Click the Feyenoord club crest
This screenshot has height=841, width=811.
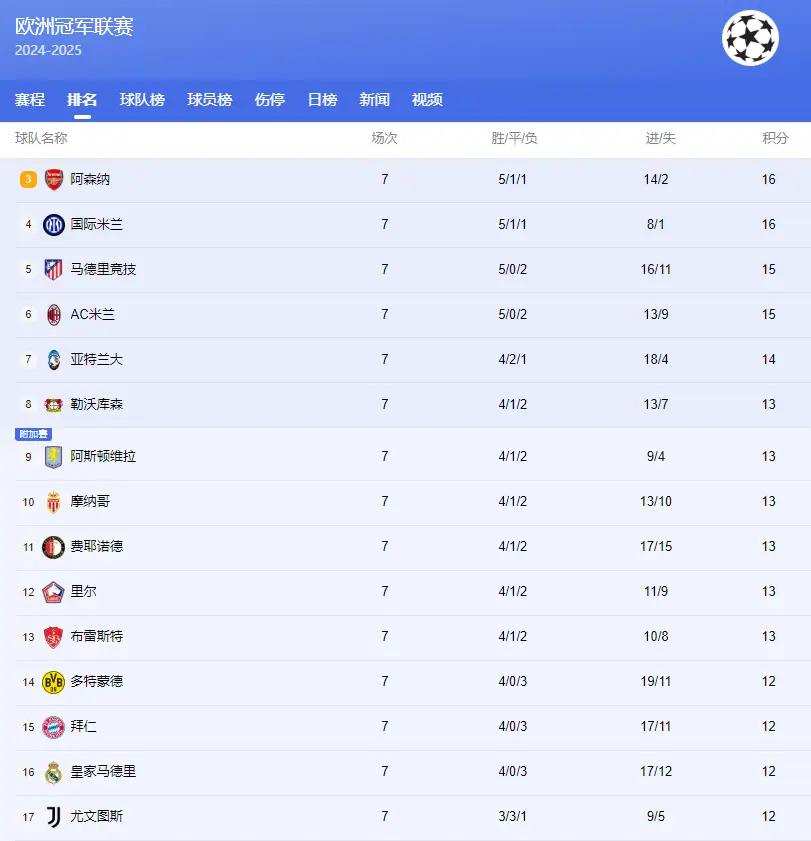point(54,547)
